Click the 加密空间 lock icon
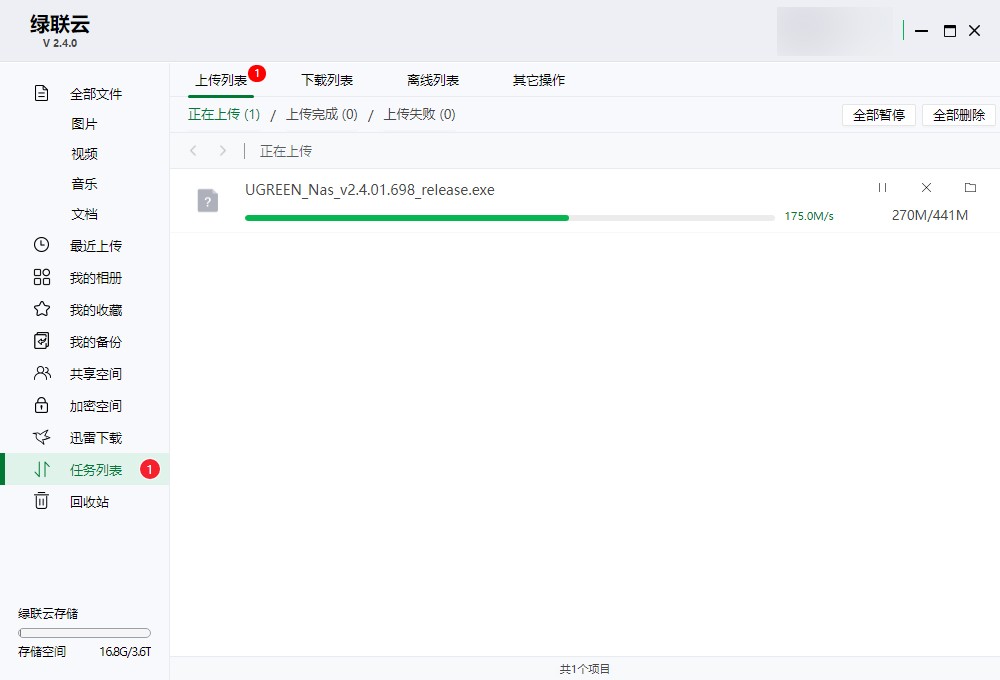1000x680 pixels. (41, 404)
